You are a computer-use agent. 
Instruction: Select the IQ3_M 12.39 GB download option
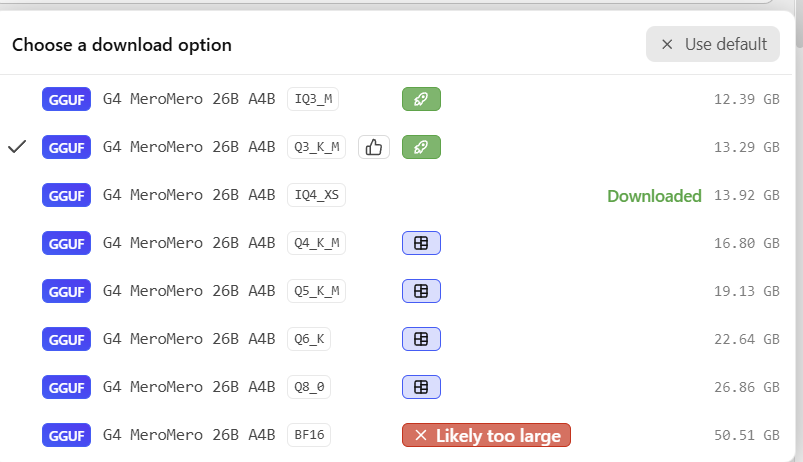[395, 99]
